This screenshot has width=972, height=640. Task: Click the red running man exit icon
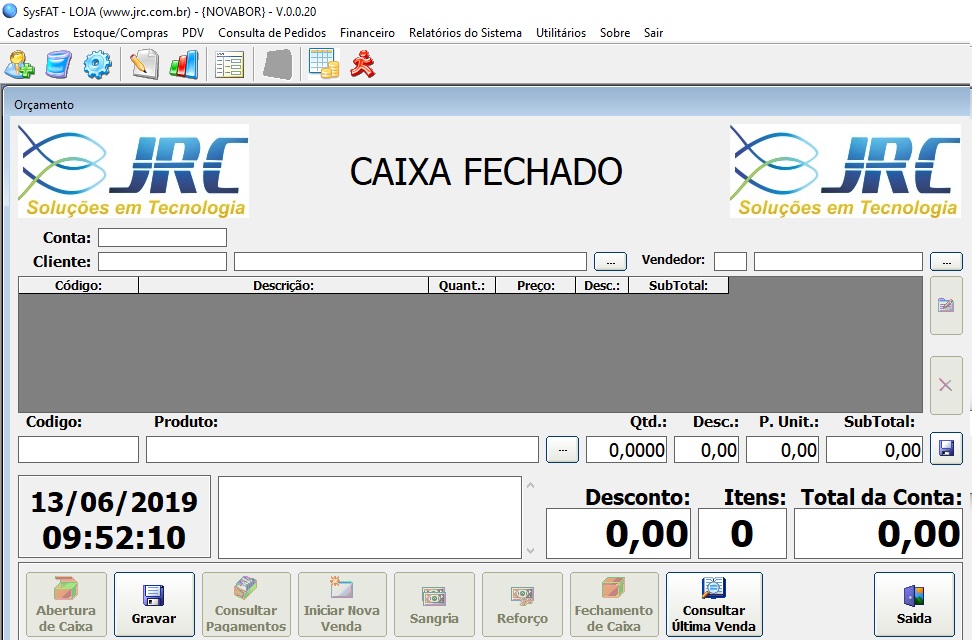coord(363,64)
